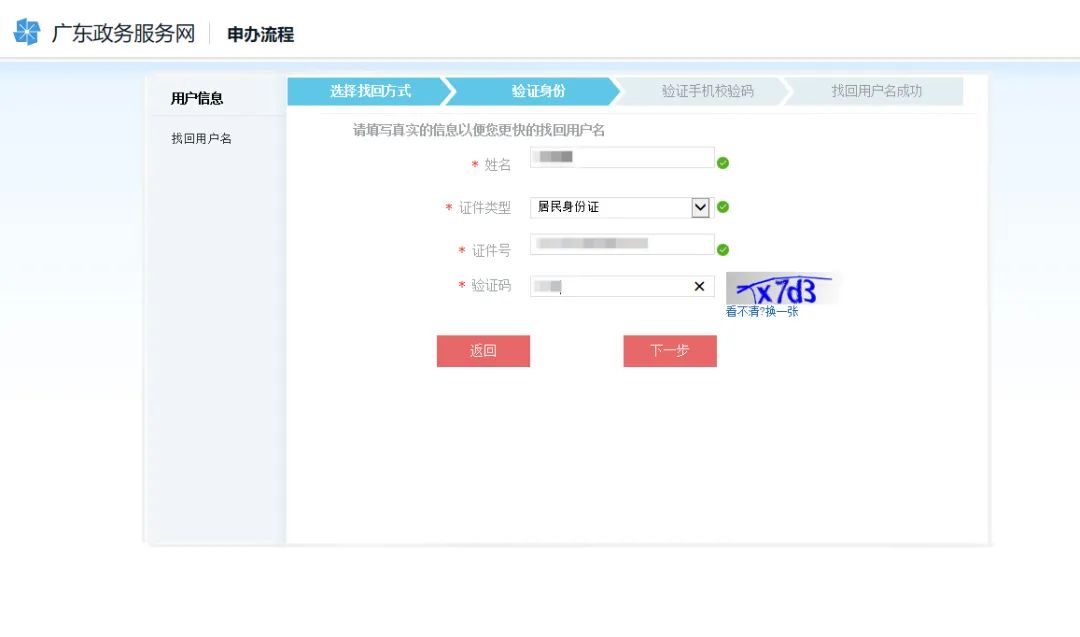This screenshot has width=1080, height=637.
Task: Click the captcha image showing Tx7d3
Action: tap(780, 288)
